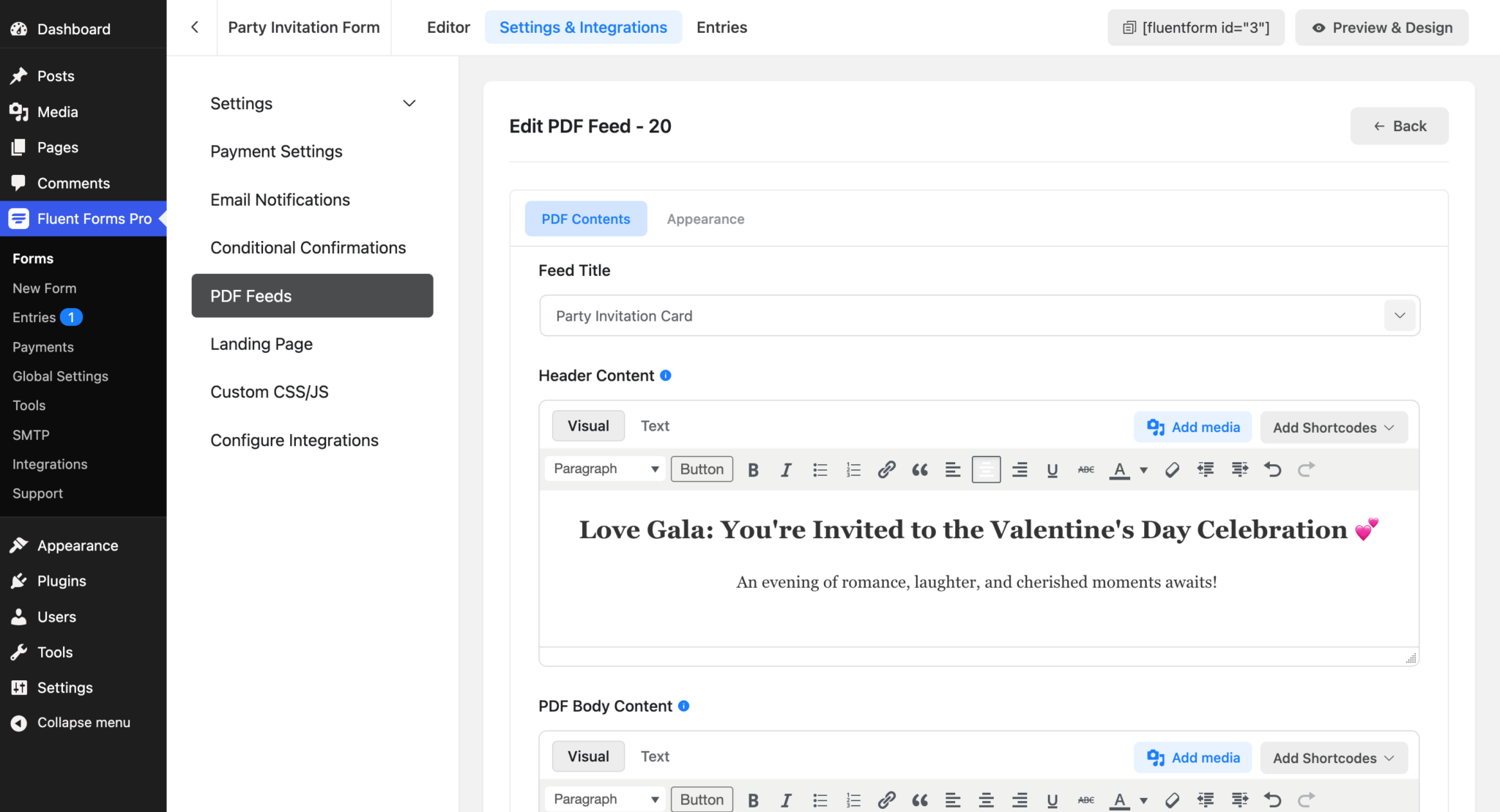Screen dimensions: 1500x812
Task: Open Preview & Design
Action: pyautogui.click(x=1381, y=27)
